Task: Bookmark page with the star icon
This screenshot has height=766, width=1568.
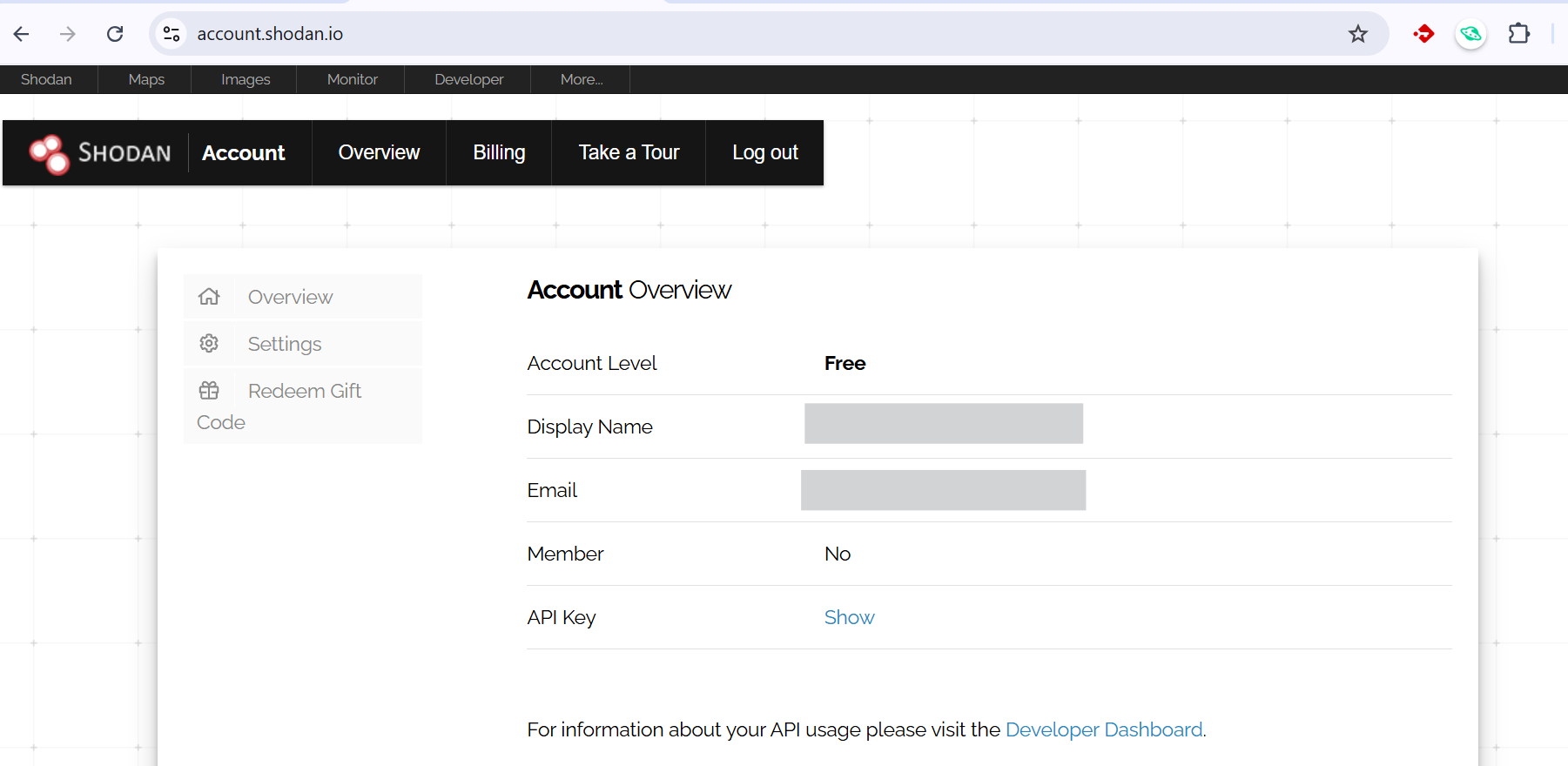Action: click(x=1357, y=34)
